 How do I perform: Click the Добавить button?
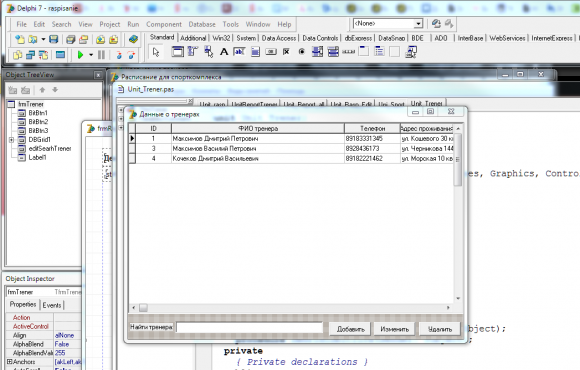point(350,329)
